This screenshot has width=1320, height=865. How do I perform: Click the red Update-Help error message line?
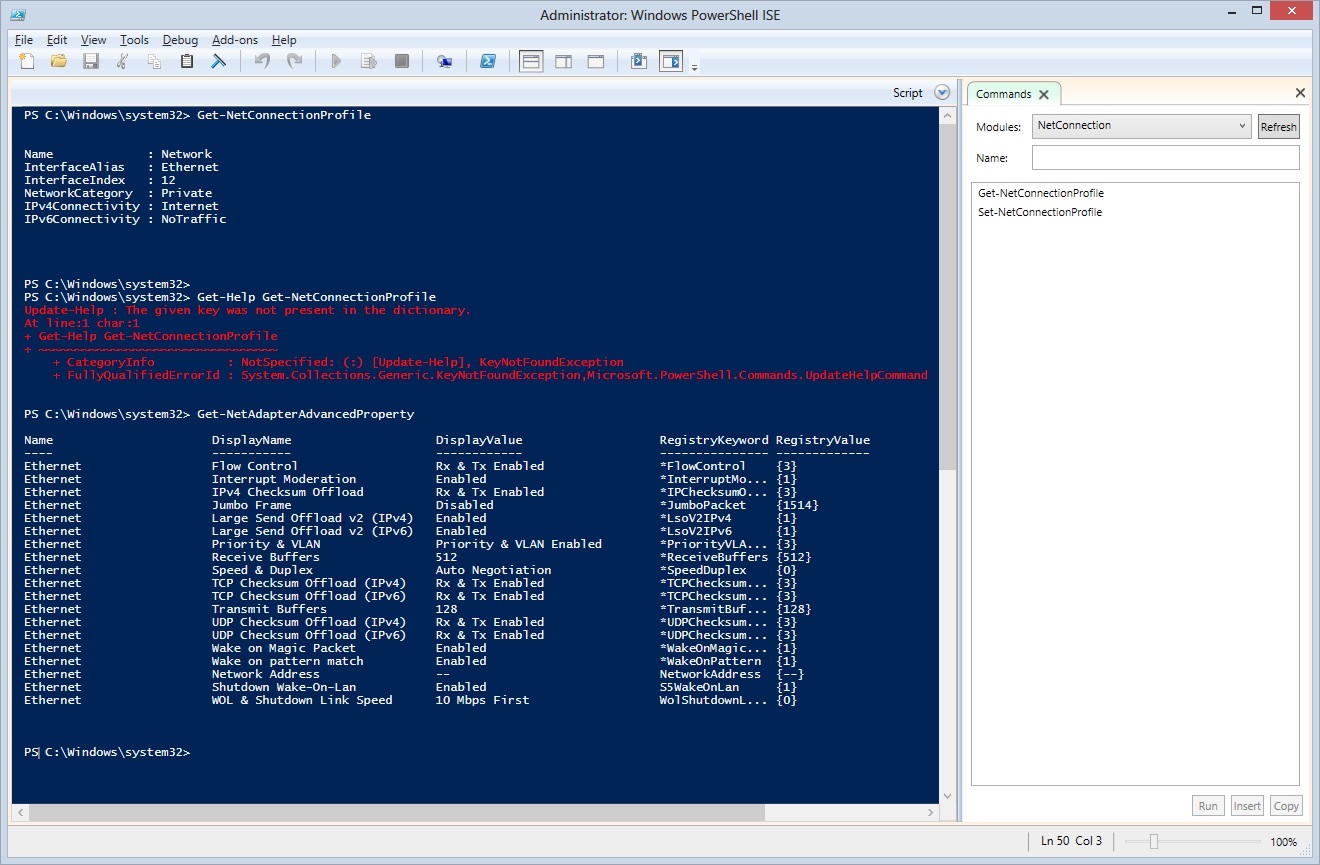pyautogui.click(x=247, y=310)
